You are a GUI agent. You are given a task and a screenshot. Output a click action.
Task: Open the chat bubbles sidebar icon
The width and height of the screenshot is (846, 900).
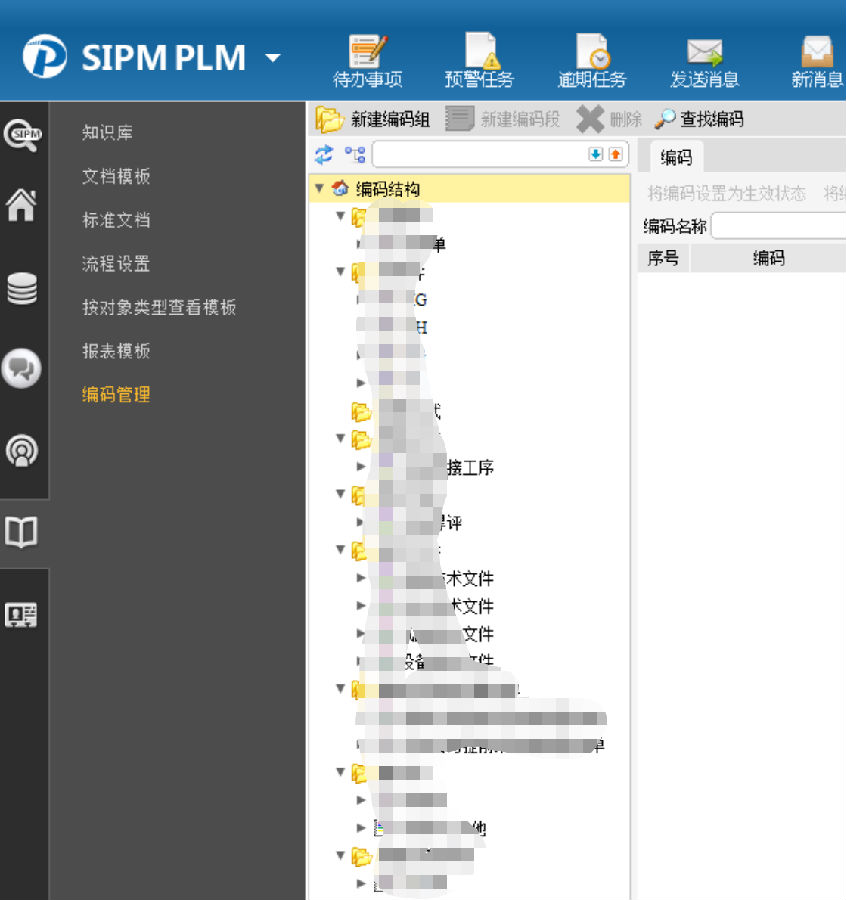click(x=22, y=368)
